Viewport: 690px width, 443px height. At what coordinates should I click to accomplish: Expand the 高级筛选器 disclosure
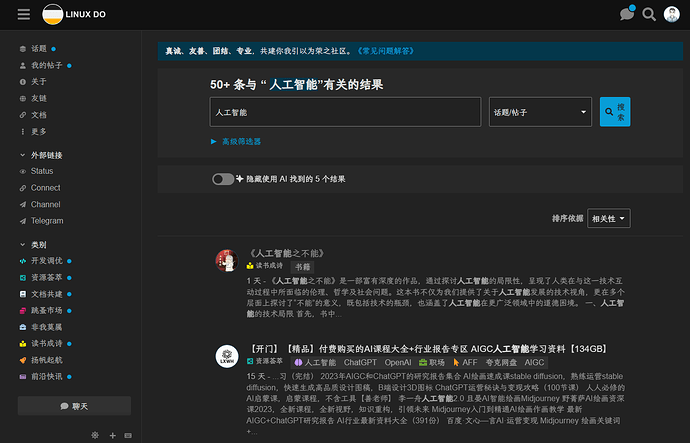(x=236, y=141)
